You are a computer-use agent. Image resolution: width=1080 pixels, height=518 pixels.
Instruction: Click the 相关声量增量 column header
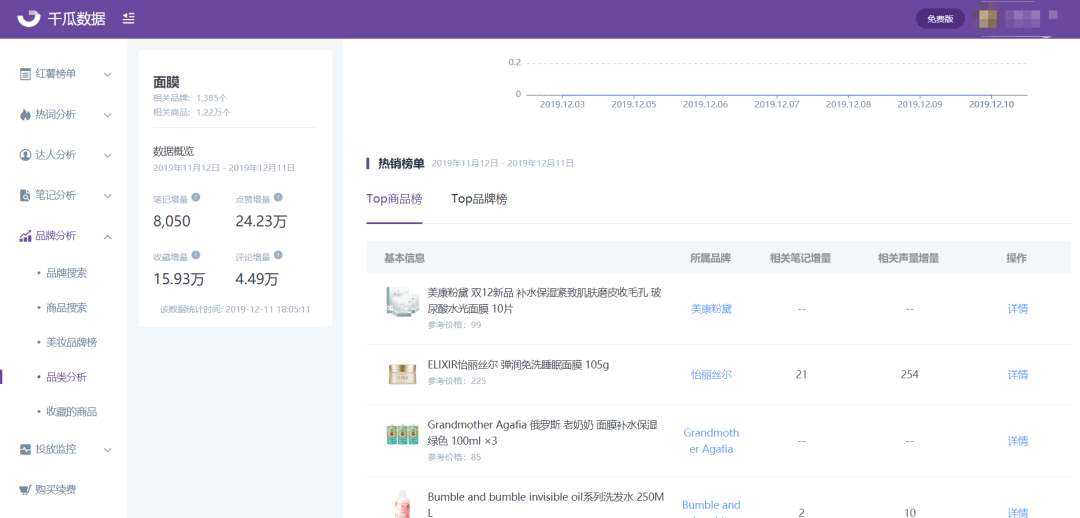pyautogui.click(x=908, y=258)
